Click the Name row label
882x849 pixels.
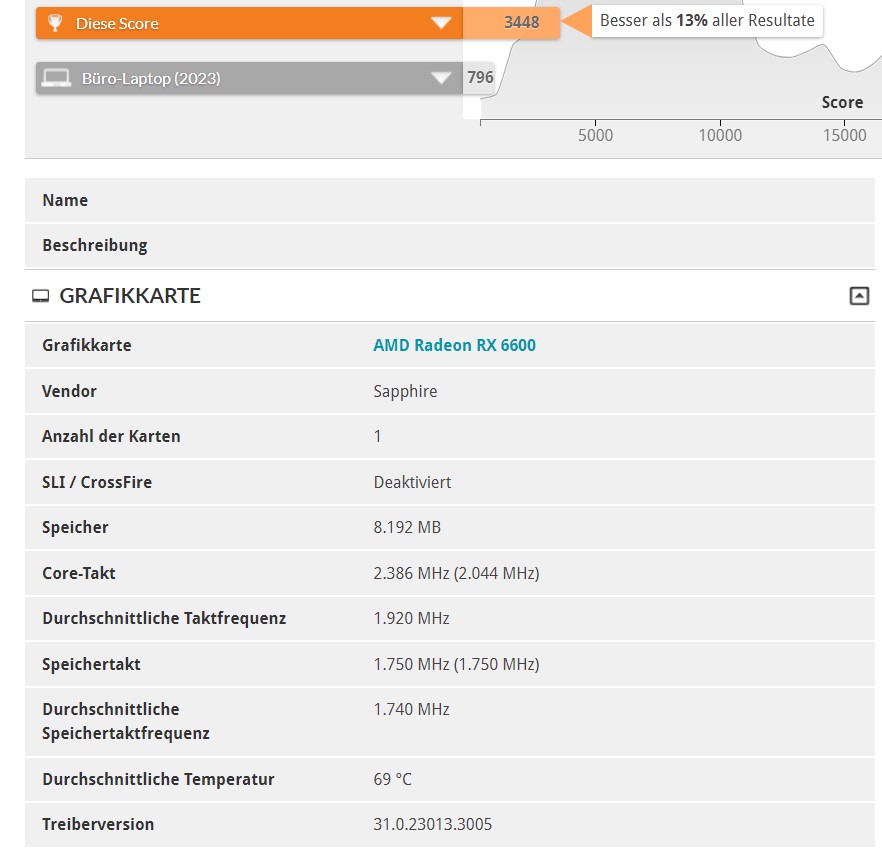[65, 200]
